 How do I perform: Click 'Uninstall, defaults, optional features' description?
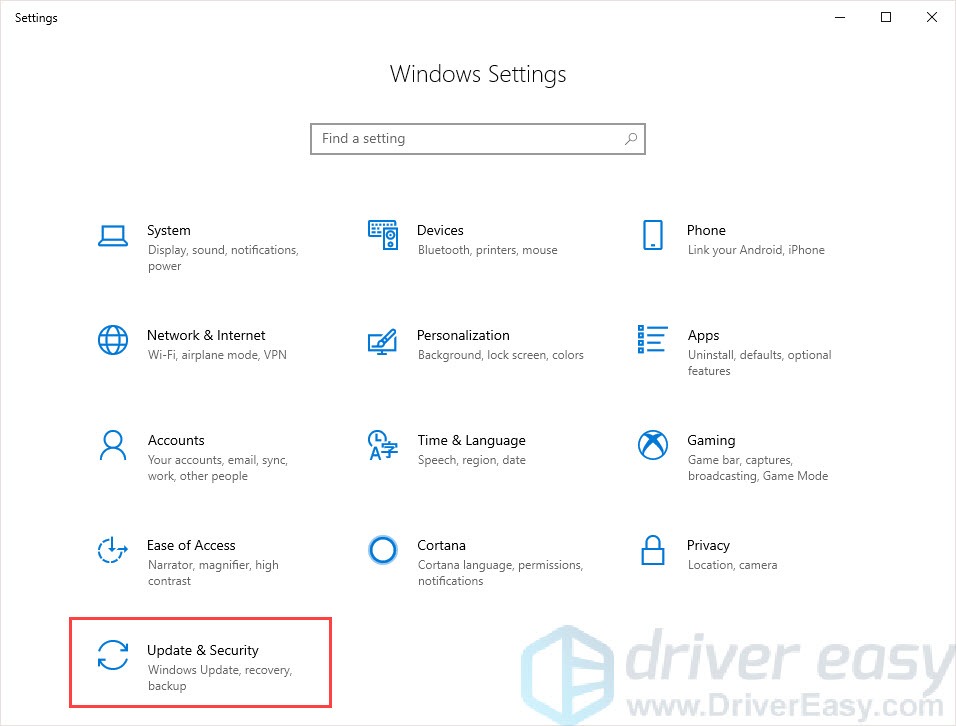click(x=760, y=363)
